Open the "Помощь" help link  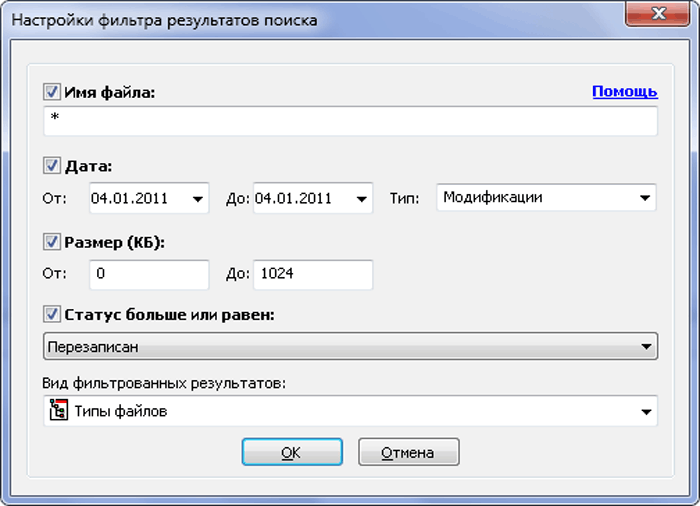pyautogui.click(x=624, y=91)
